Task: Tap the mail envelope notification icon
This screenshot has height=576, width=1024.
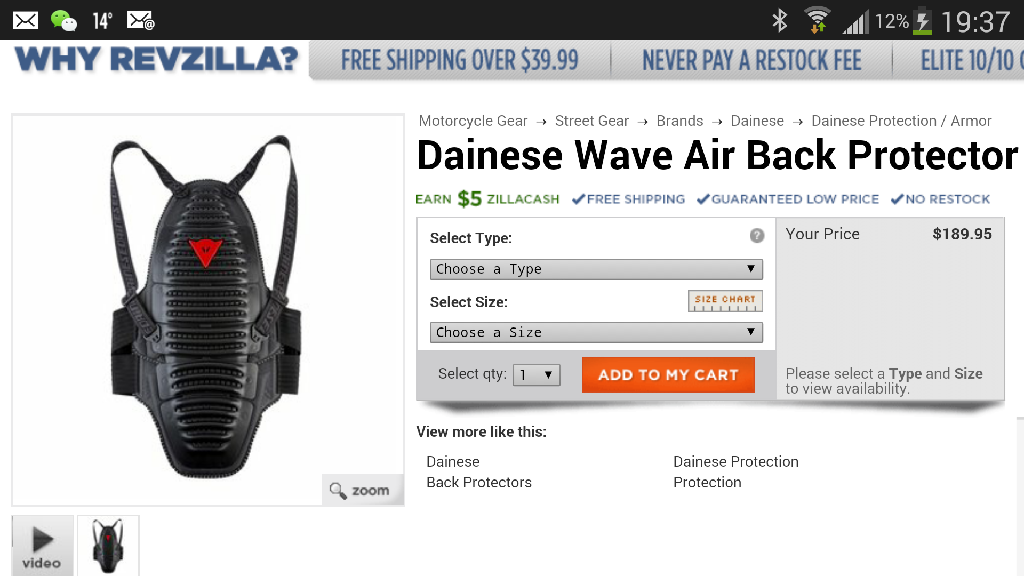Action: click(x=25, y=21)
